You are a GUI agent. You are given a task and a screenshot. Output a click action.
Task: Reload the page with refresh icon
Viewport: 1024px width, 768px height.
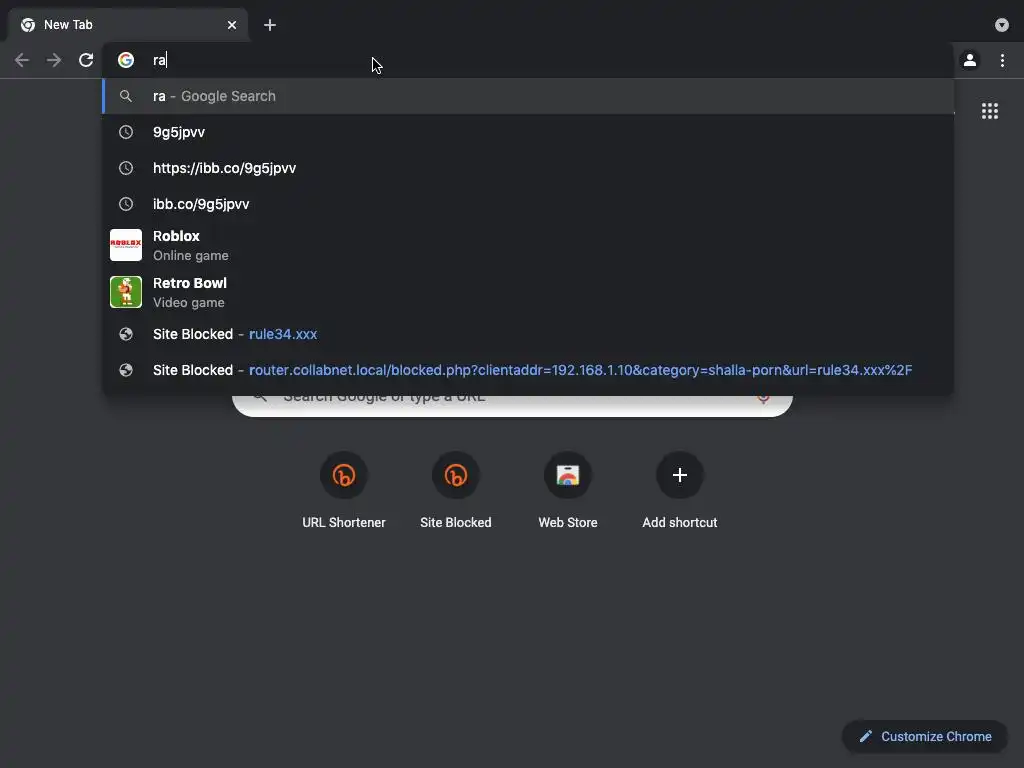(86, 60)
